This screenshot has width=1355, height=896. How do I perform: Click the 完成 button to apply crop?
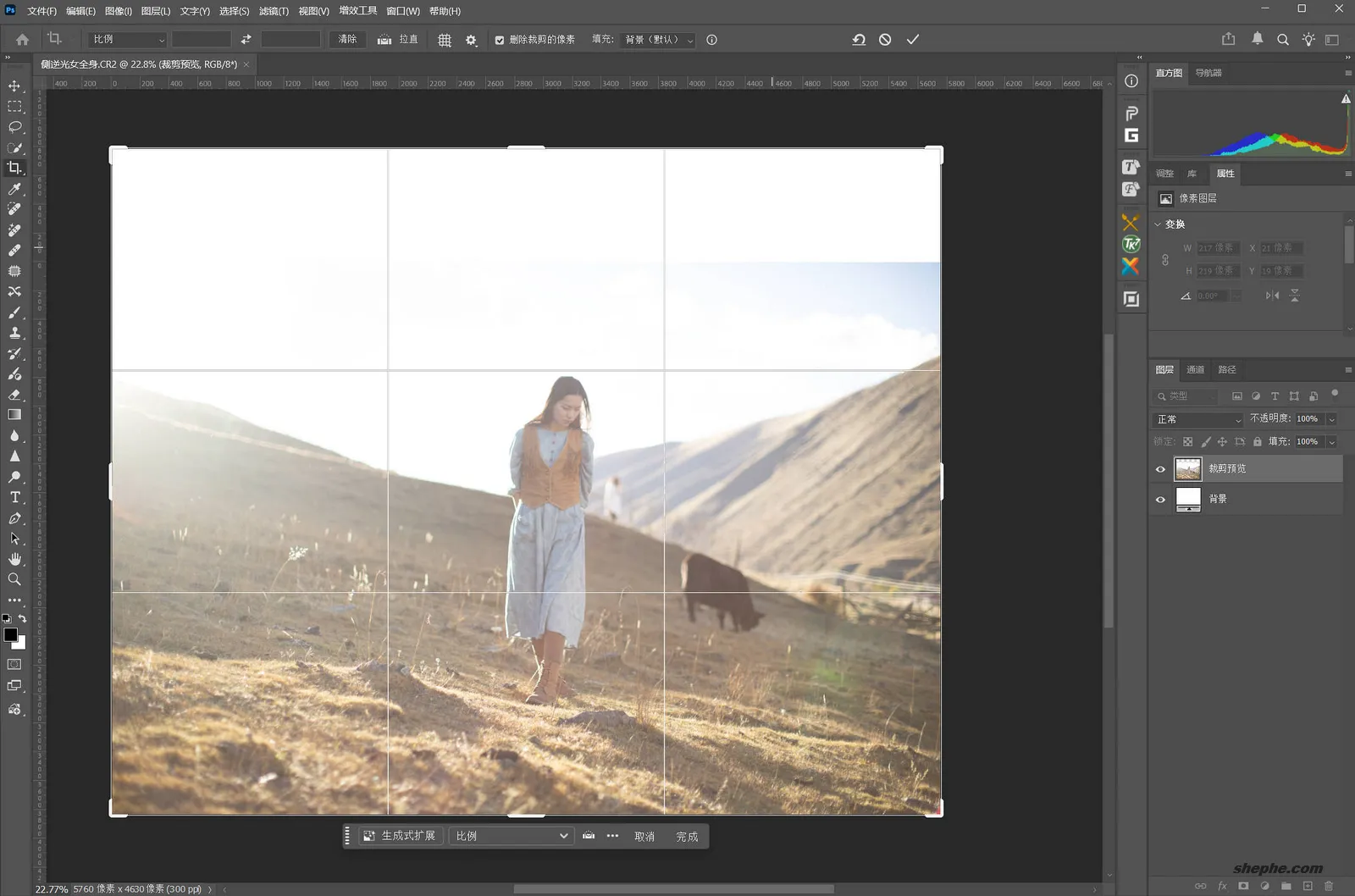(x=687, y=836)
